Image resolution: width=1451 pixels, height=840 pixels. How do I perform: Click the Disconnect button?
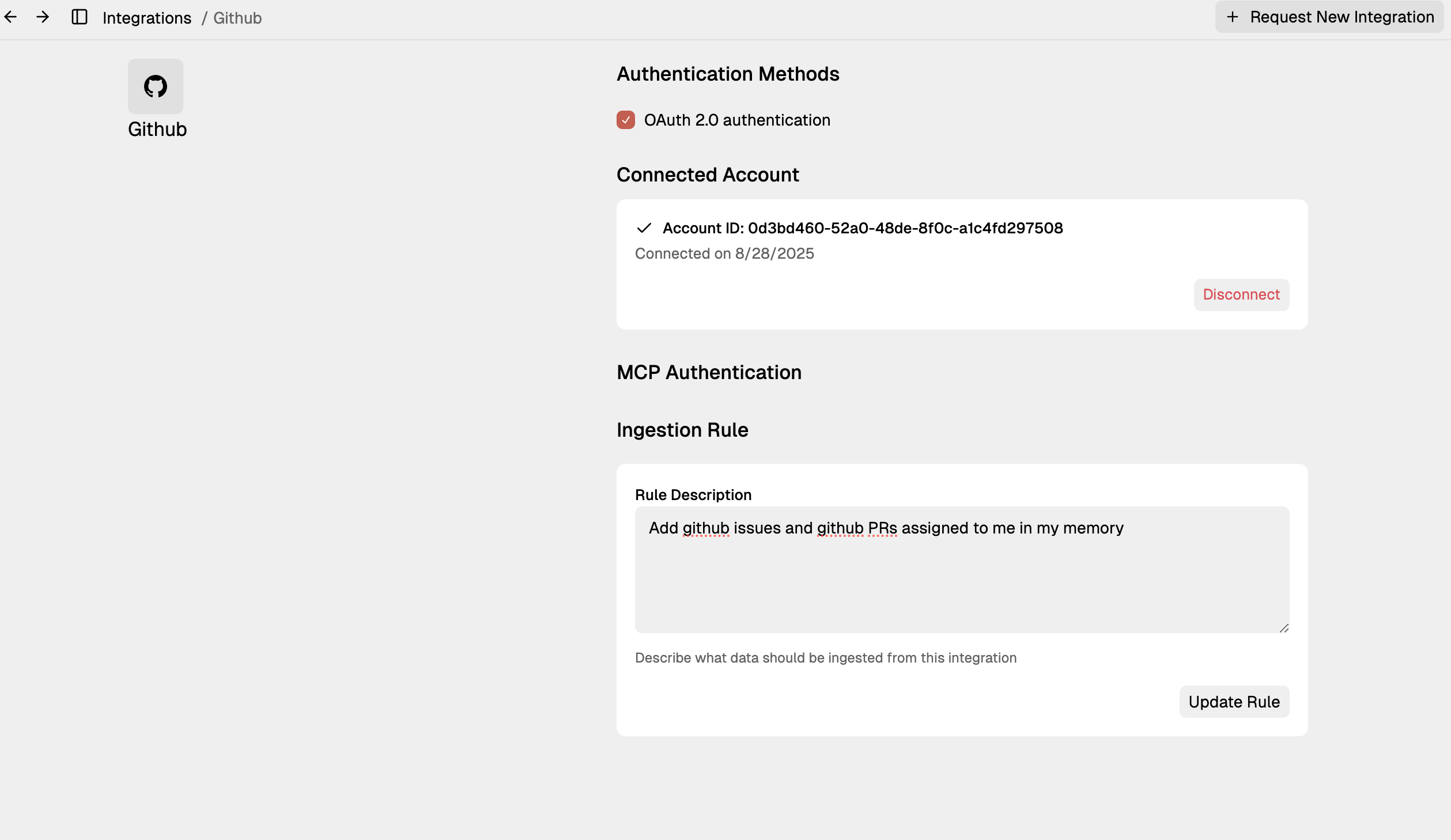1241,294
